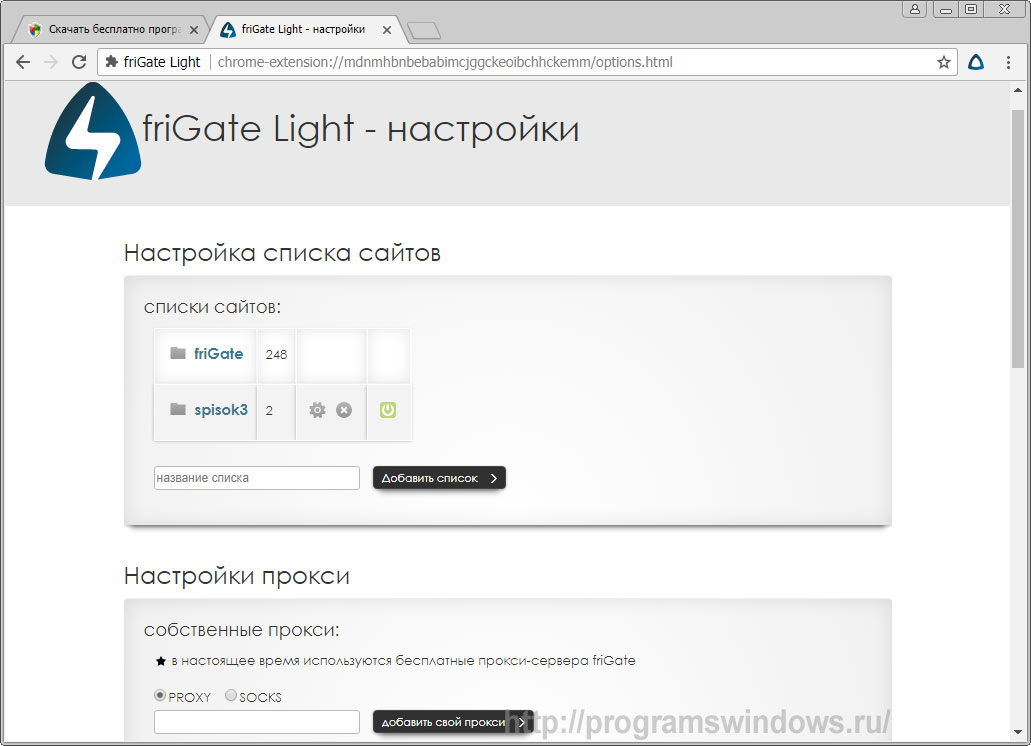
Task: Click the 'название списка' input field
Action: [x=257, y=478]
